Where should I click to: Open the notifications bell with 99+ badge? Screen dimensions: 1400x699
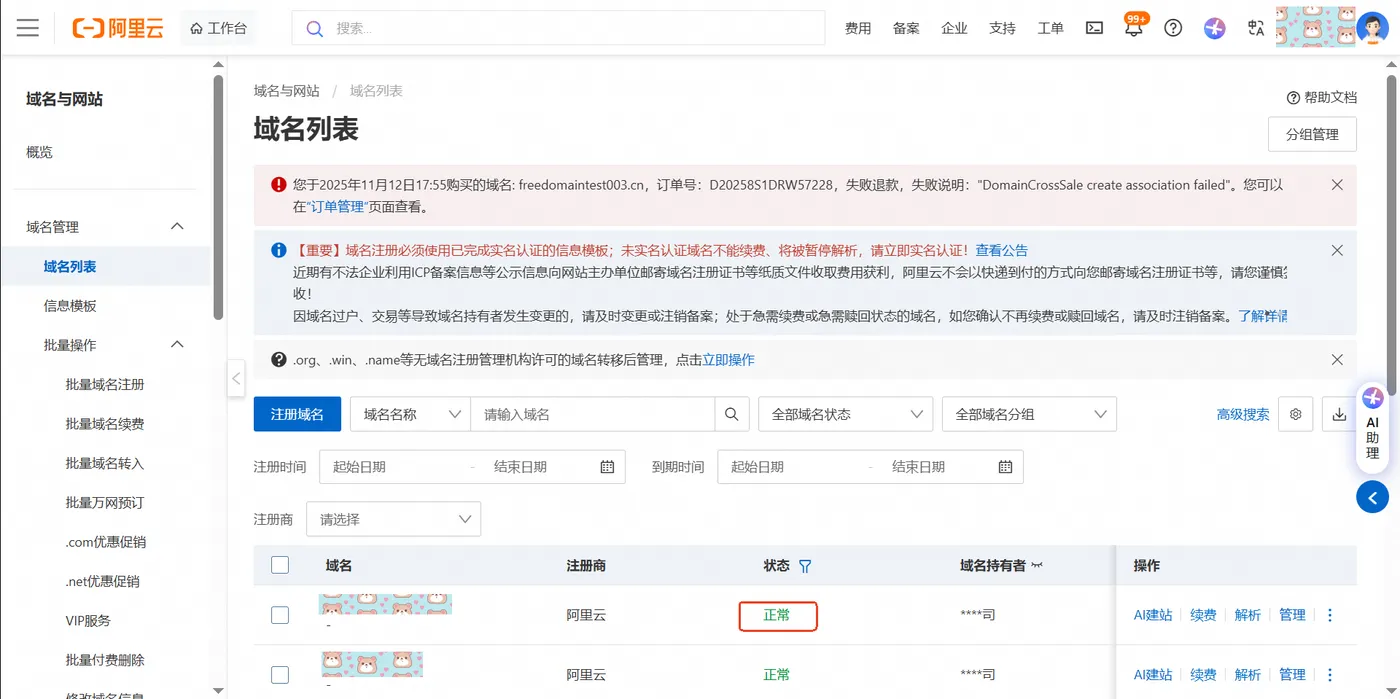point(1133,27)
